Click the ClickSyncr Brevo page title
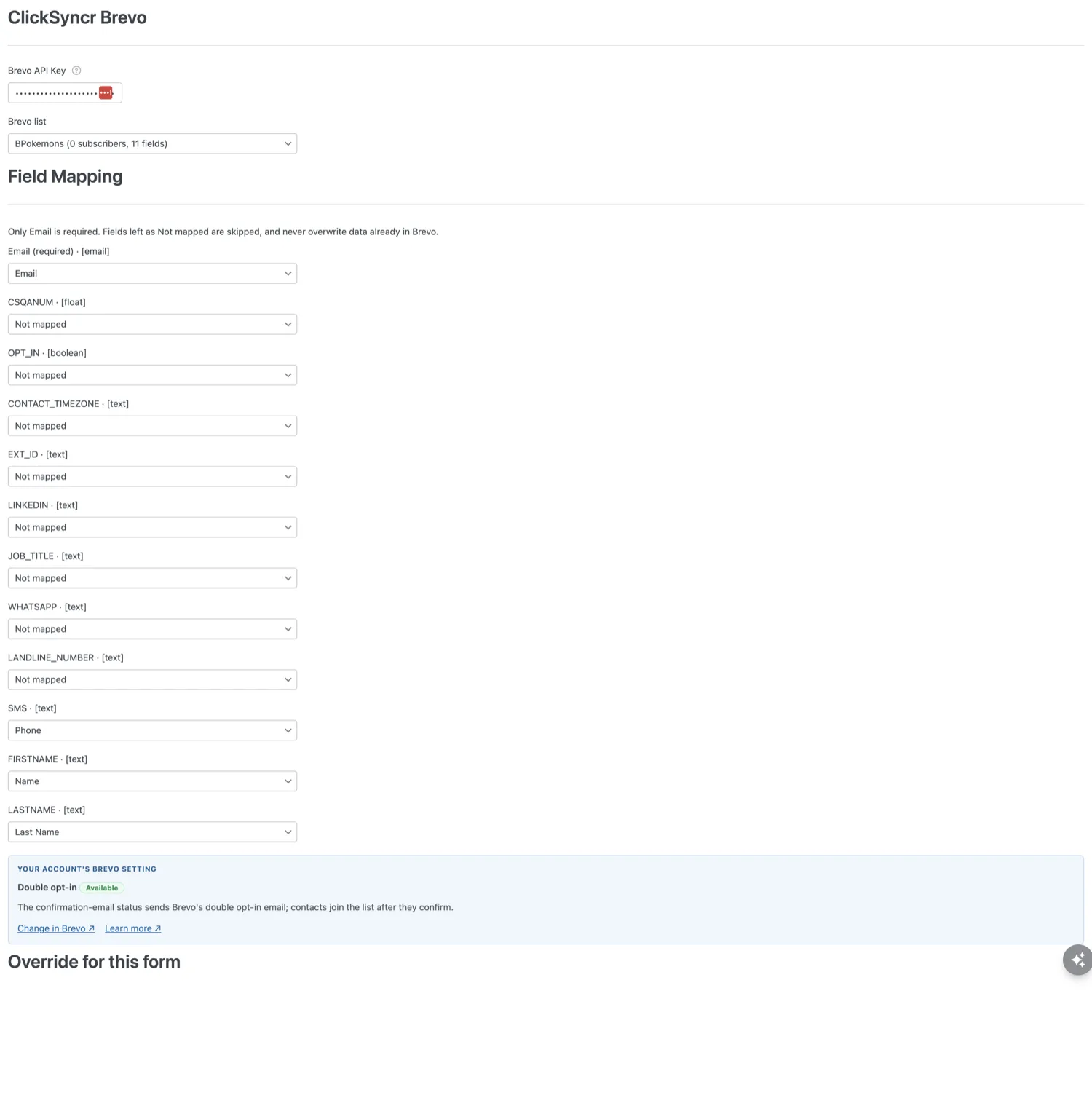 click(77, 17)
